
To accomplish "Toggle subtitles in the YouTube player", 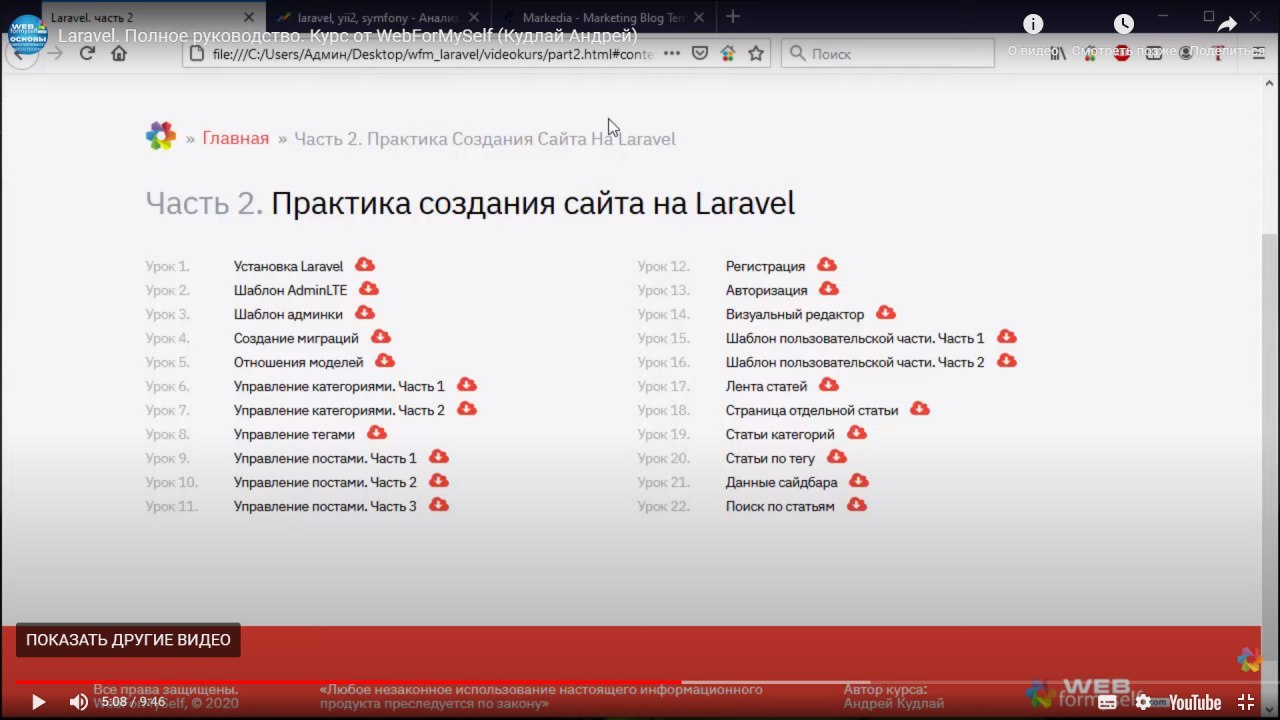I will [1107, 702].
